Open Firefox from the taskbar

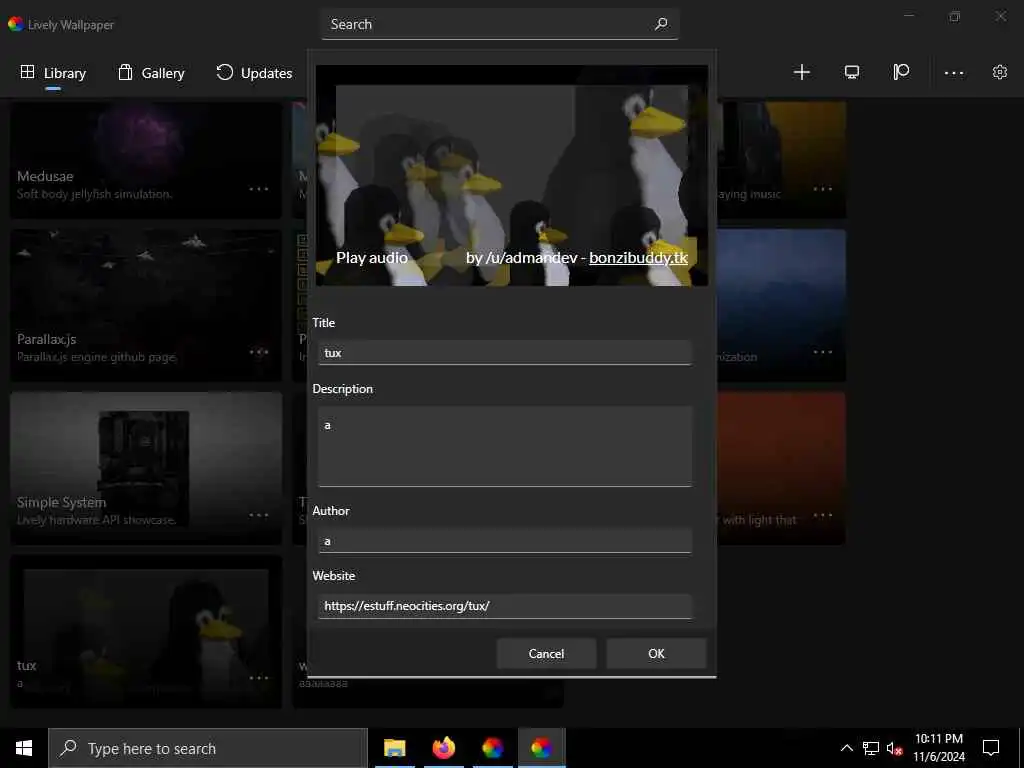[443, 748]
